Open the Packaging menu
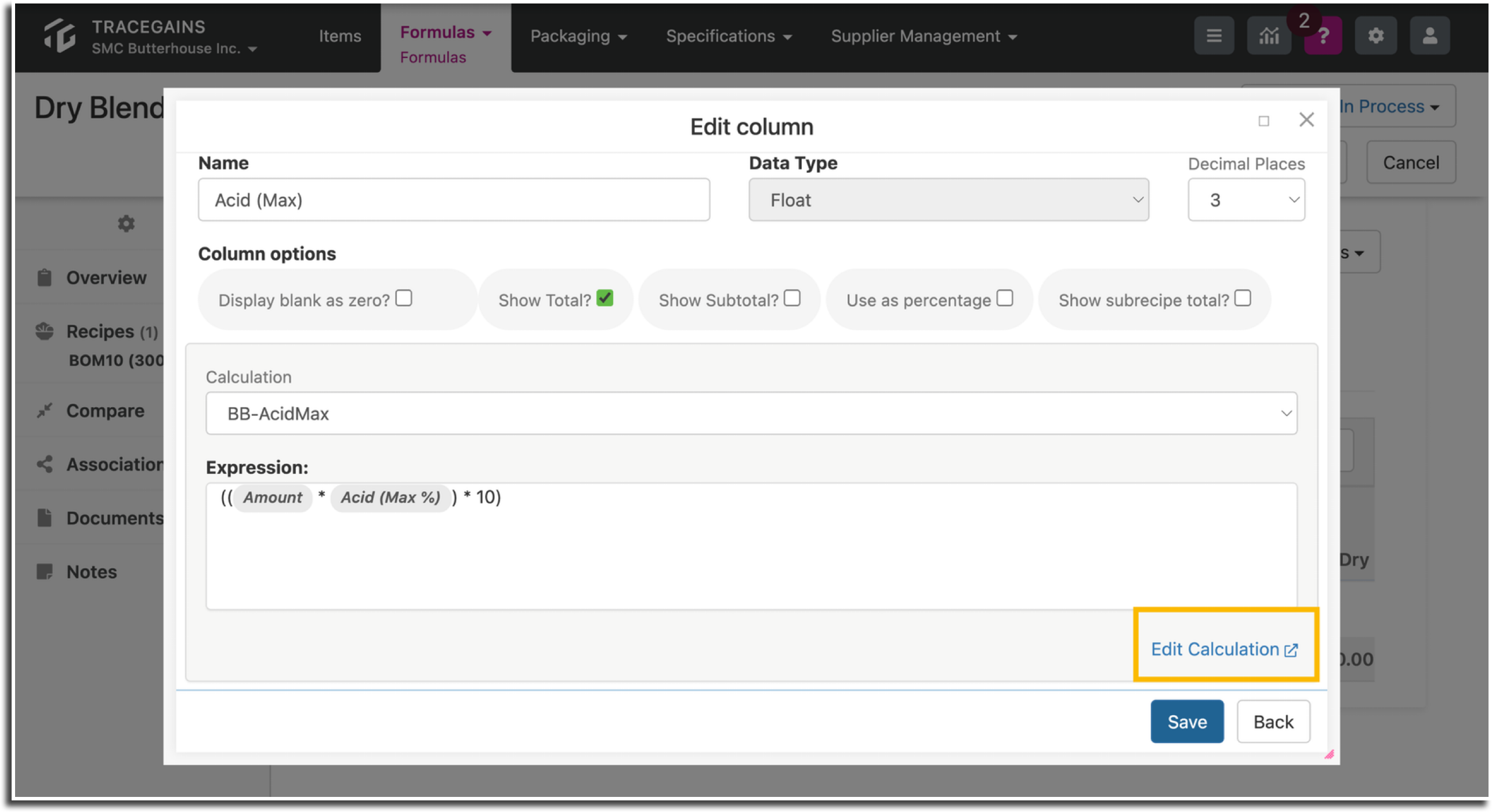Screen dimensions: 1492x812 [578, 36]
